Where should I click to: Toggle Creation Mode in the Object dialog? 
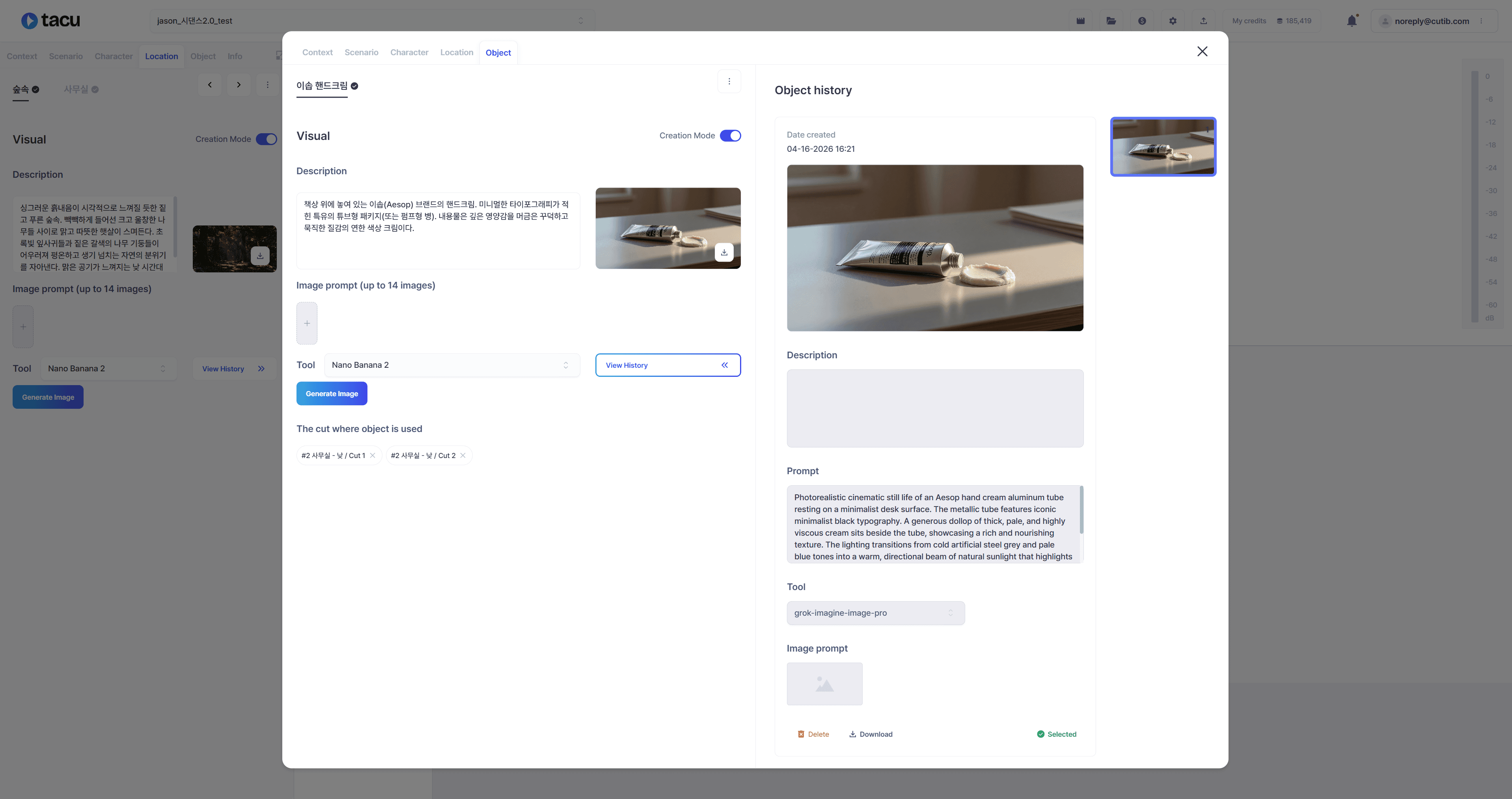(x=730, y=136)
